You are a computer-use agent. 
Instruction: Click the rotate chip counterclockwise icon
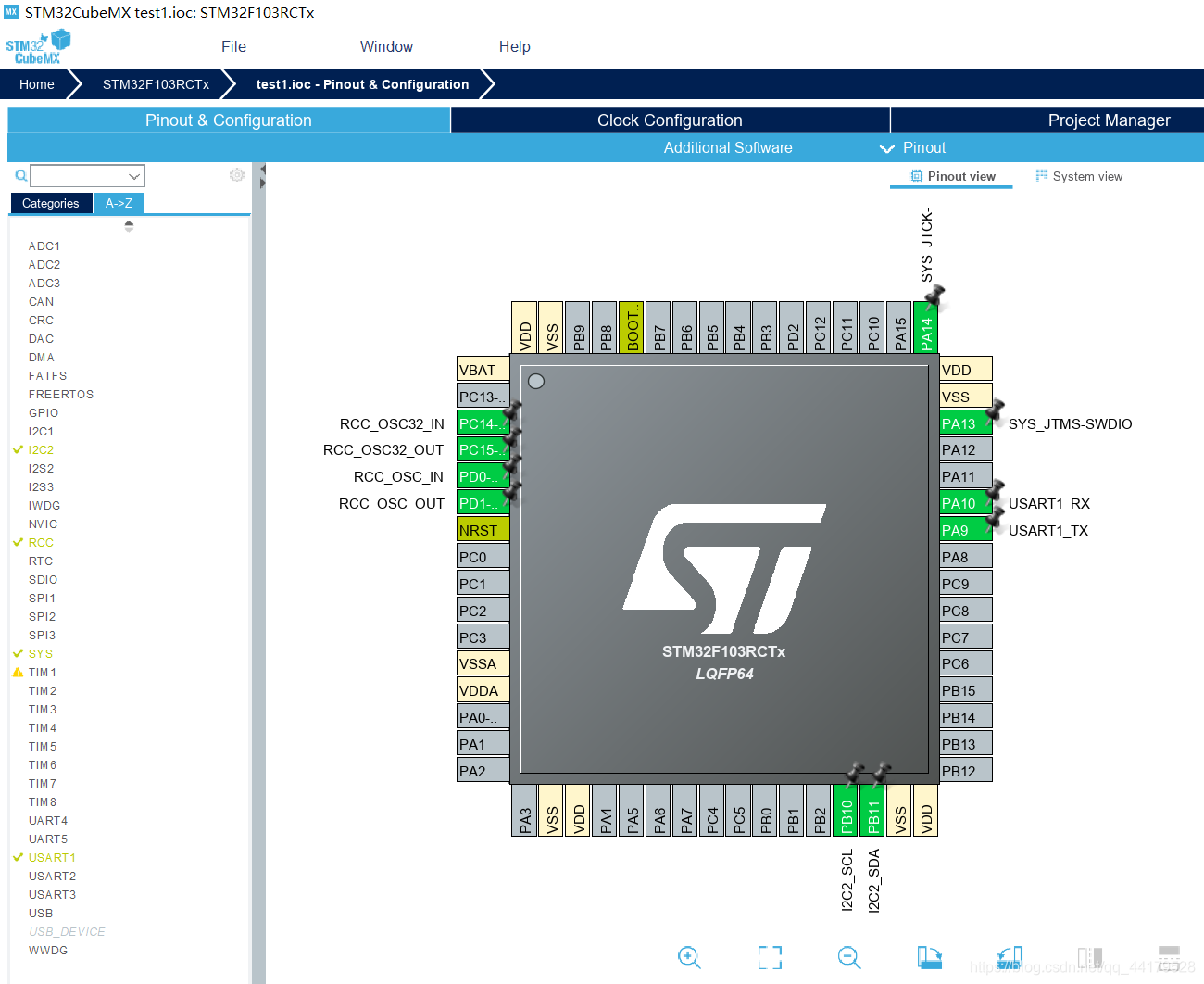[1009, 957]
